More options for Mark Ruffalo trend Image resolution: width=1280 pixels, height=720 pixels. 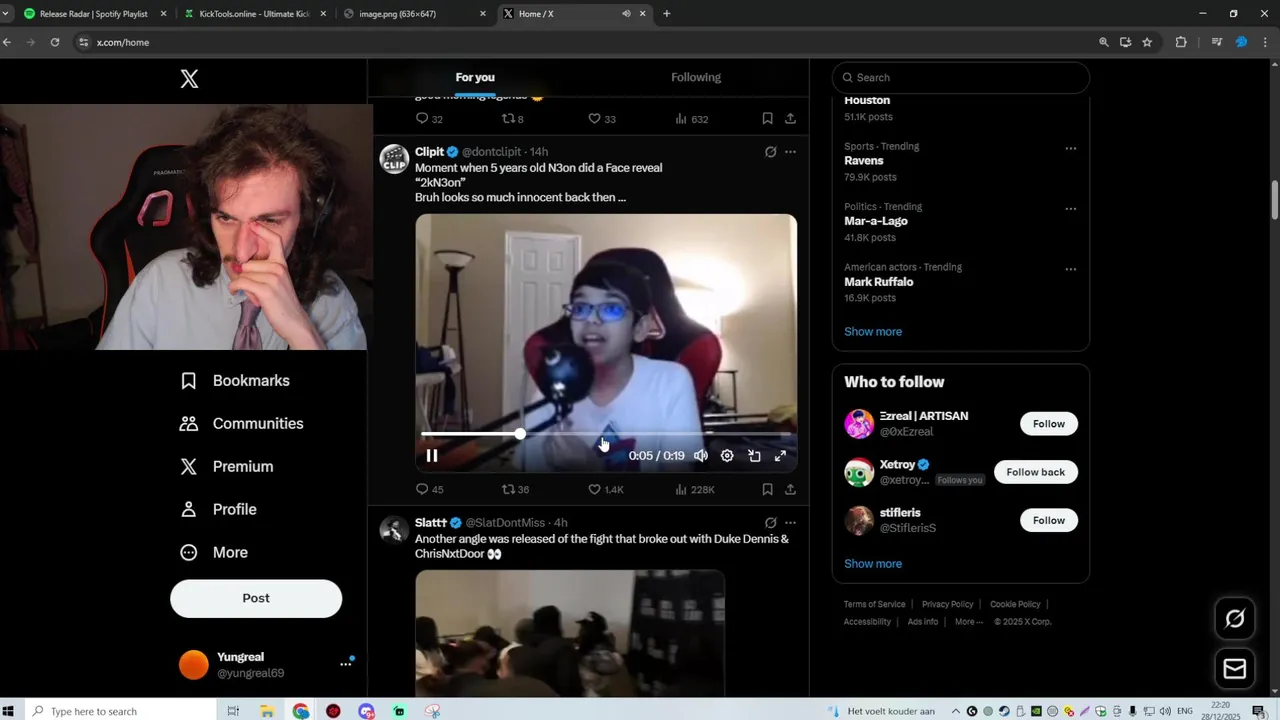1070,269
